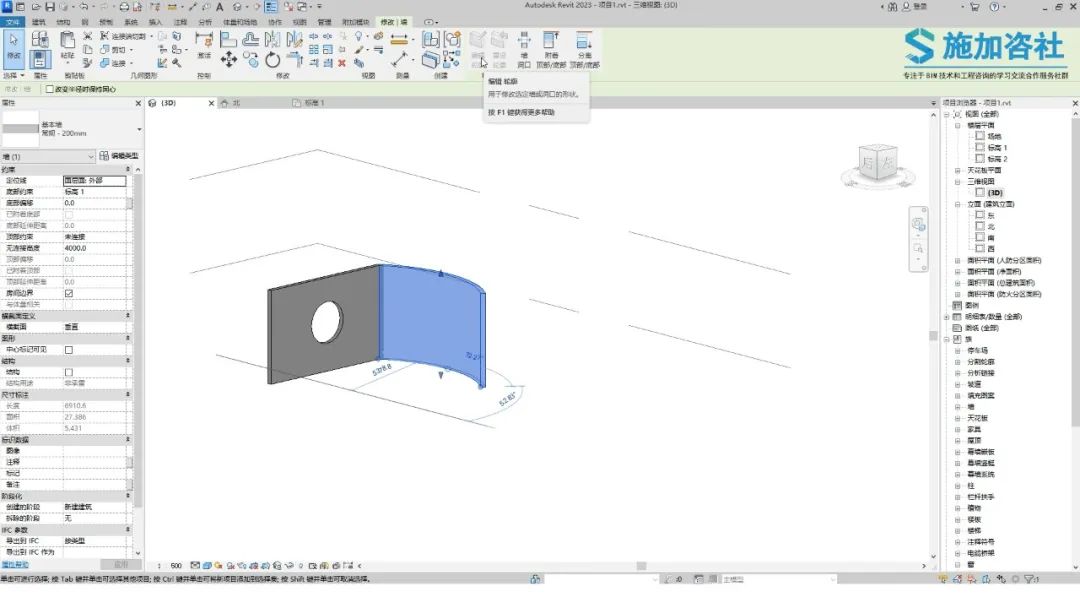Toggle the Room Bounding (房间边界) checkbox
1080x608 pixels.
point(69,293)
